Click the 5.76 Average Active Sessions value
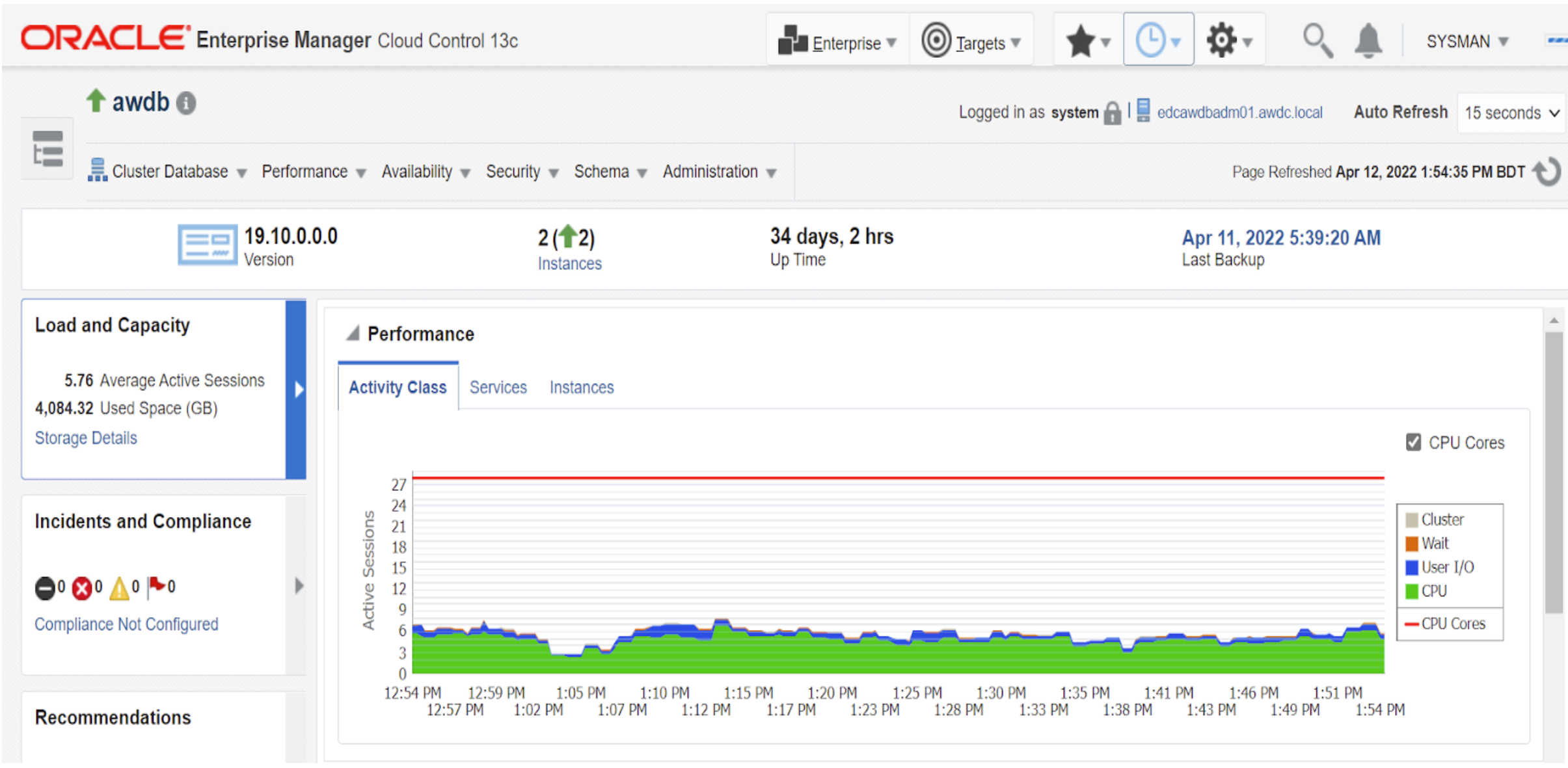The image size is (1568, 768). (79, 380)
